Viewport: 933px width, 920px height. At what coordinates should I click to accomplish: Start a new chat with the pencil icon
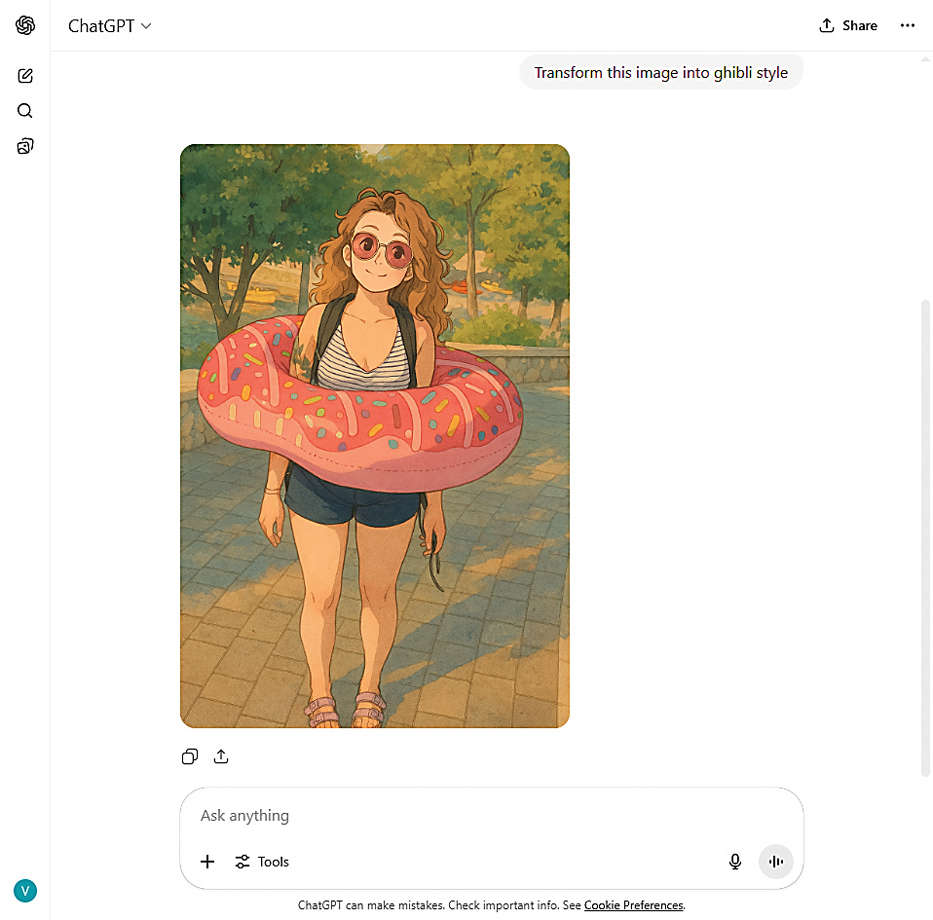25,76
